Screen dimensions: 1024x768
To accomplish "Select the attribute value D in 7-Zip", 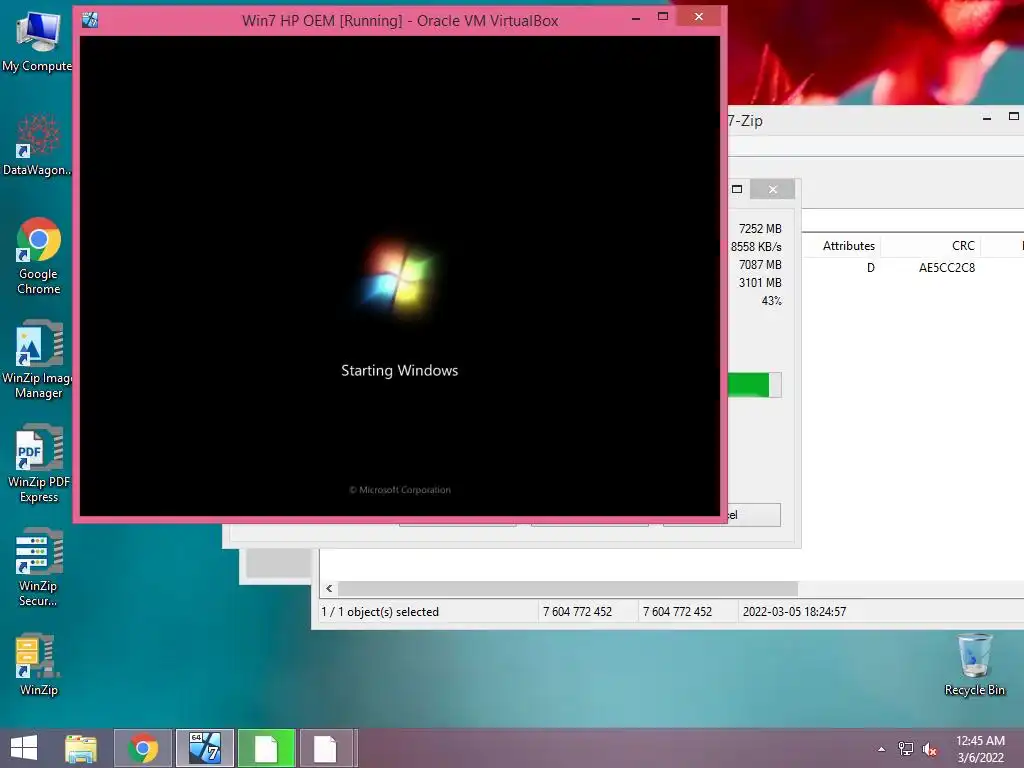I will (871, 268).
